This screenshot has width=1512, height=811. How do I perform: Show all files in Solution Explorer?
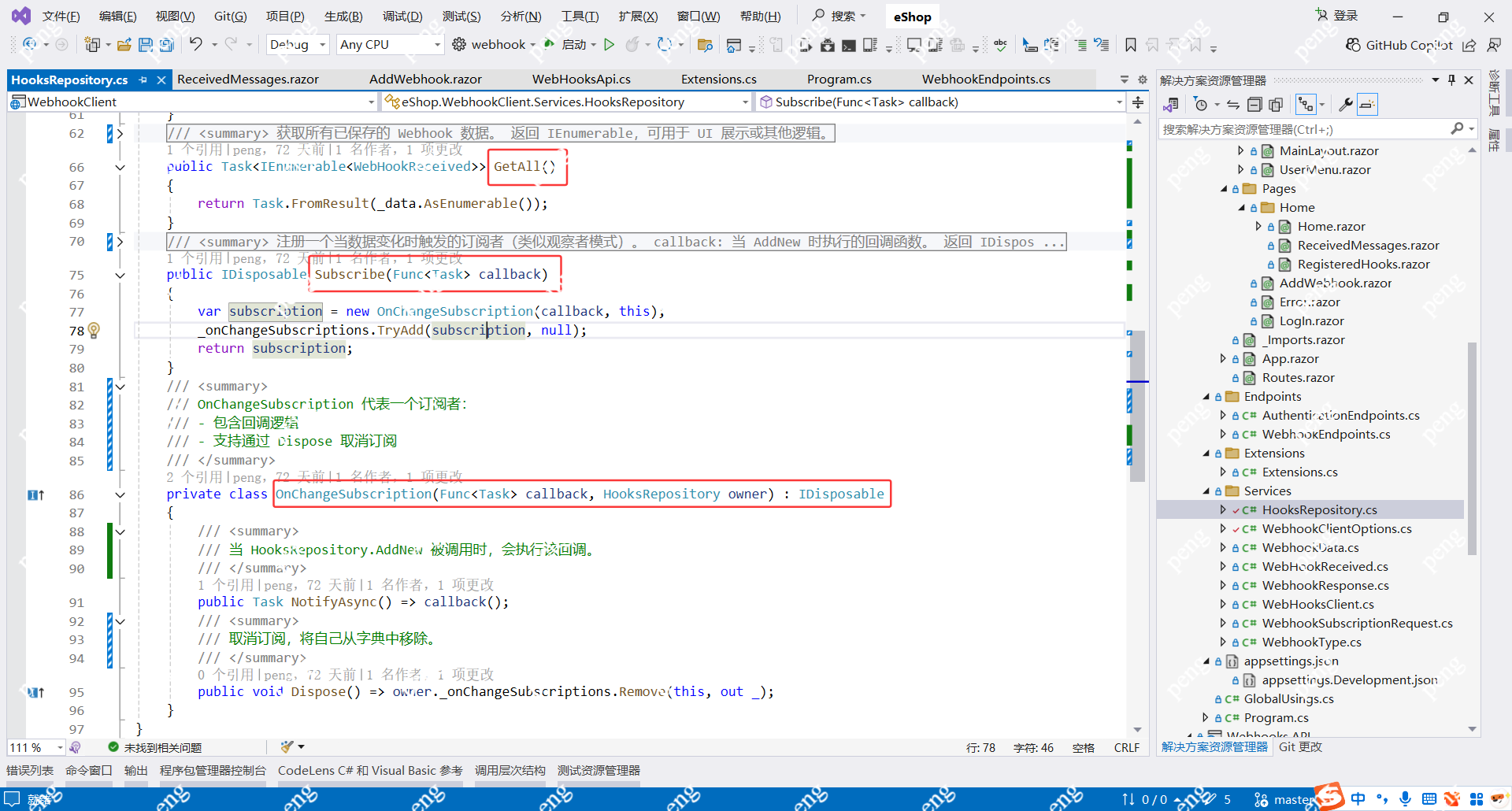(x=1276, y=105)
